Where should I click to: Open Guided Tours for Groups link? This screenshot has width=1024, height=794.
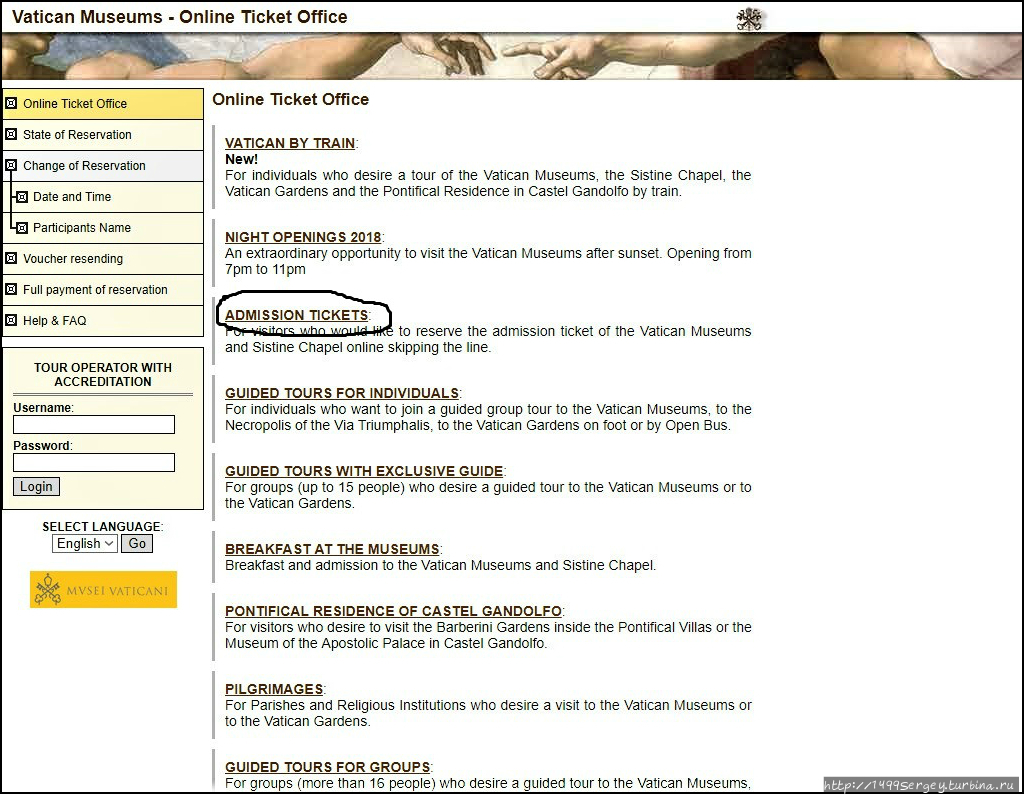[x=328, y=767]
